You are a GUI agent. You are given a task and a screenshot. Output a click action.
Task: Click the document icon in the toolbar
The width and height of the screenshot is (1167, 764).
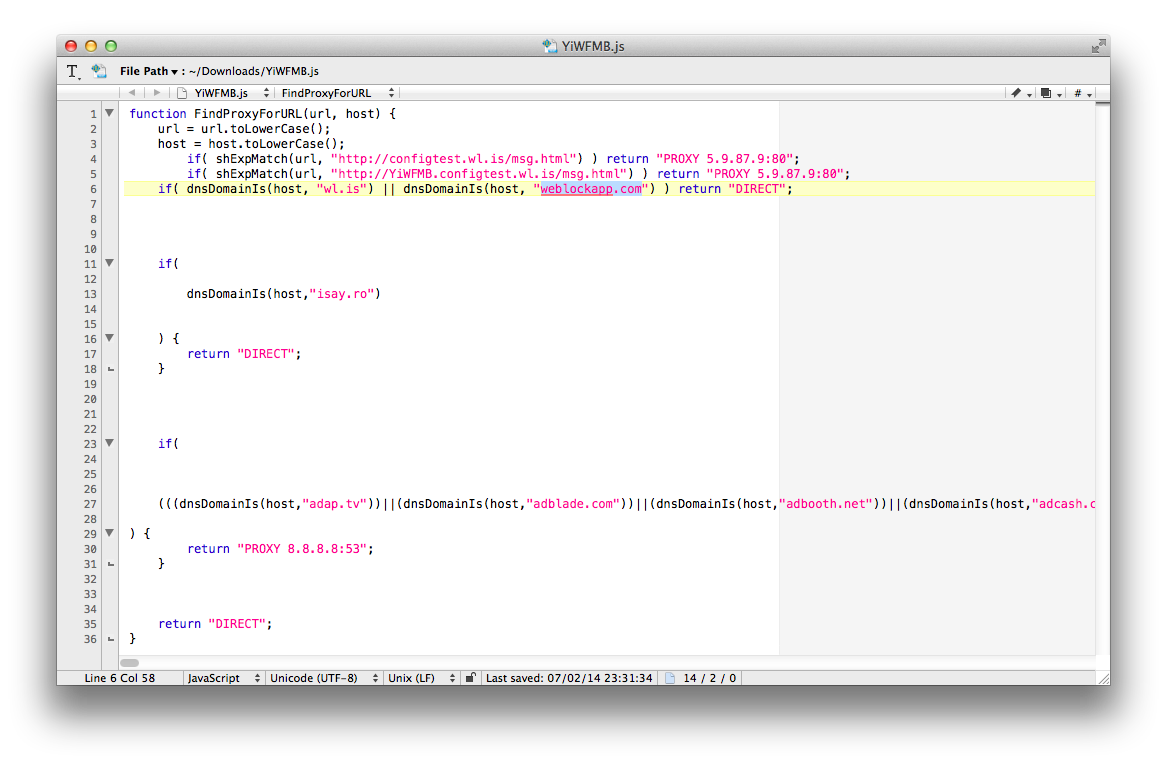click(x=99, y=71)
